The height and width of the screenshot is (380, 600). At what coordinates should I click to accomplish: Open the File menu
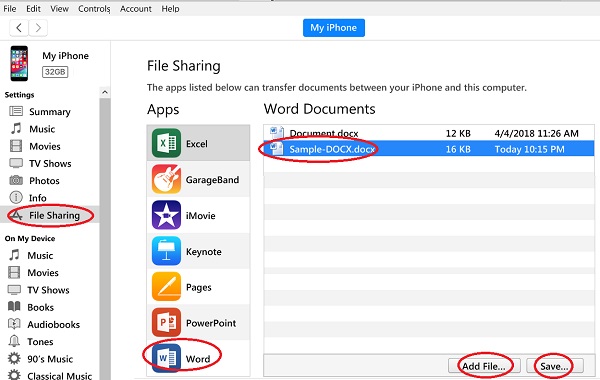coord(10,8)
